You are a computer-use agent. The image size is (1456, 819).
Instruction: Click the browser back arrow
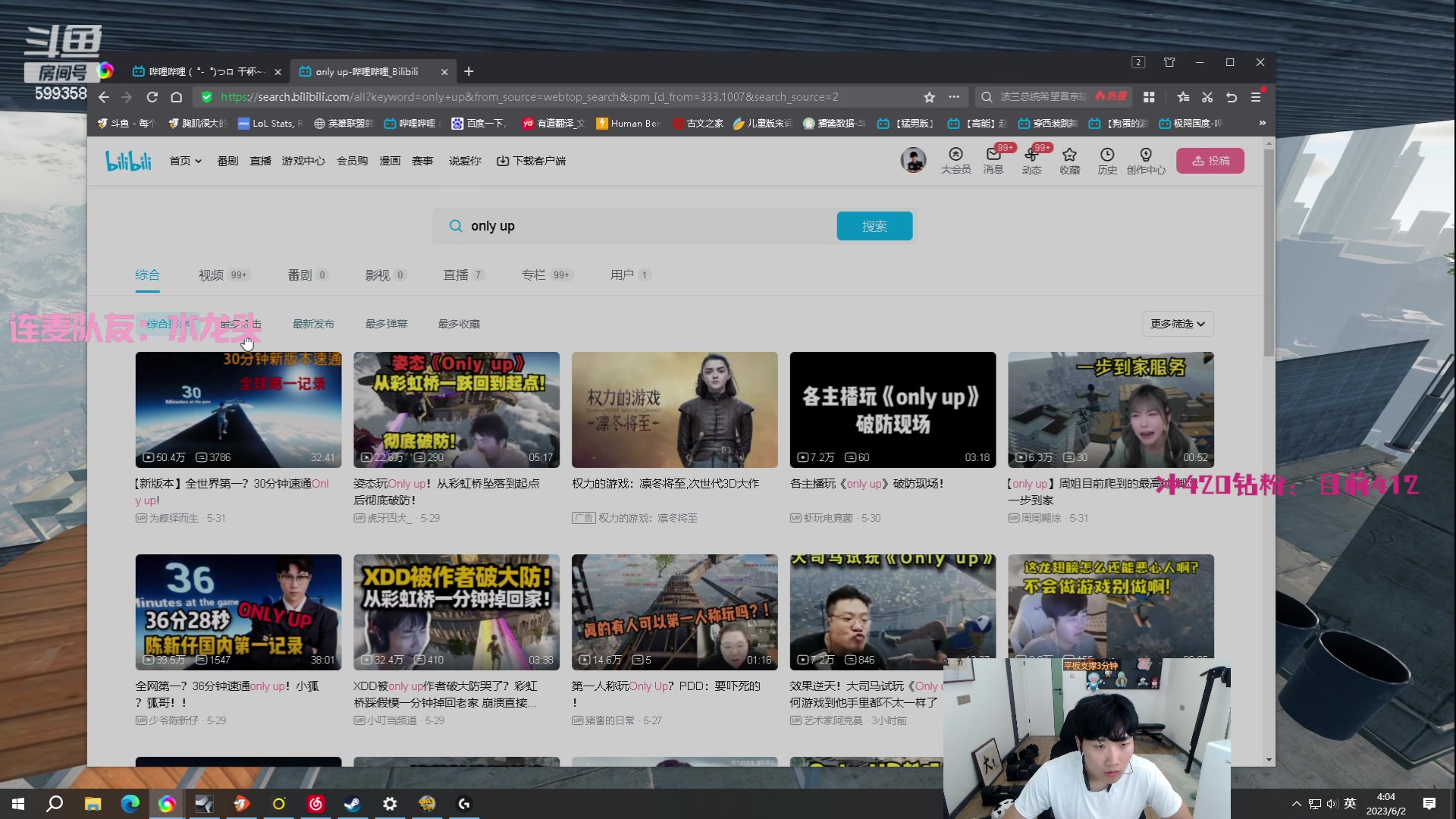(104, 97)
